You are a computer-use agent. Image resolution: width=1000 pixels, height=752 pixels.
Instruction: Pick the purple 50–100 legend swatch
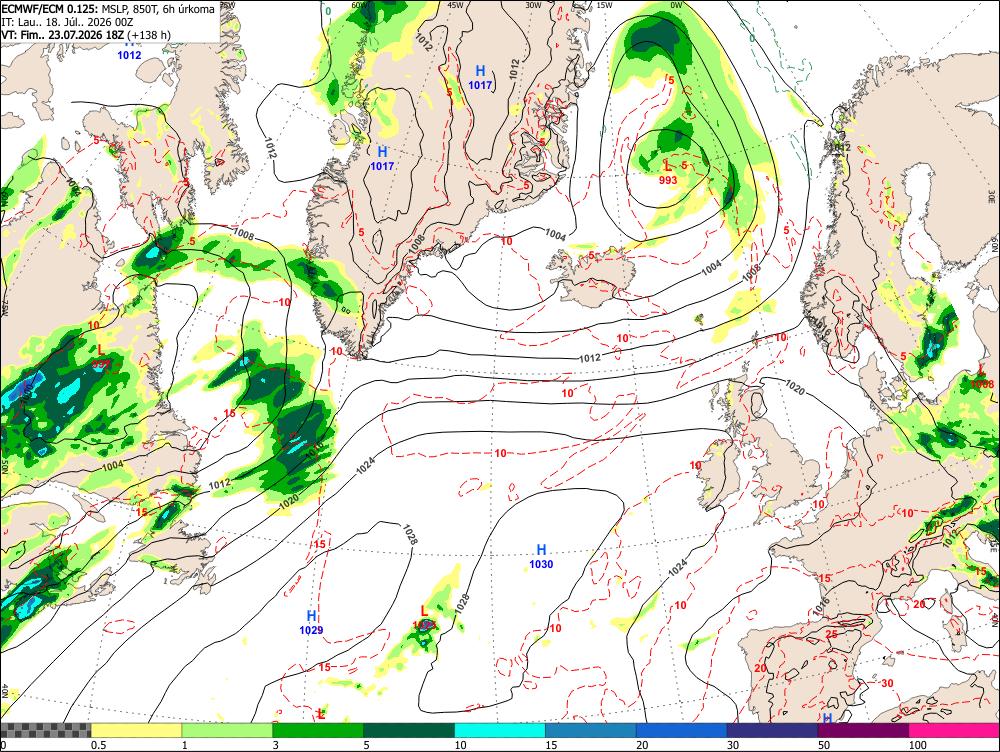(864, 730)
